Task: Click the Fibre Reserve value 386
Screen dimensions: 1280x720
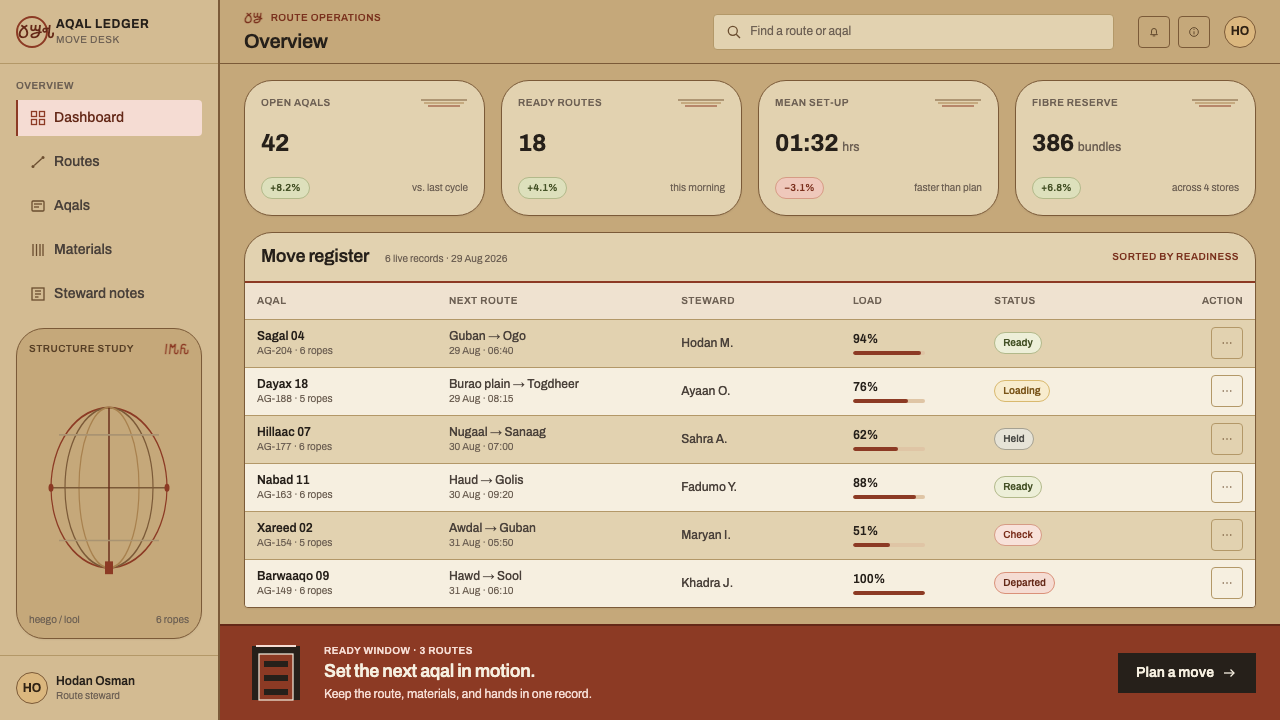Action: click(x=1053, y=143)
